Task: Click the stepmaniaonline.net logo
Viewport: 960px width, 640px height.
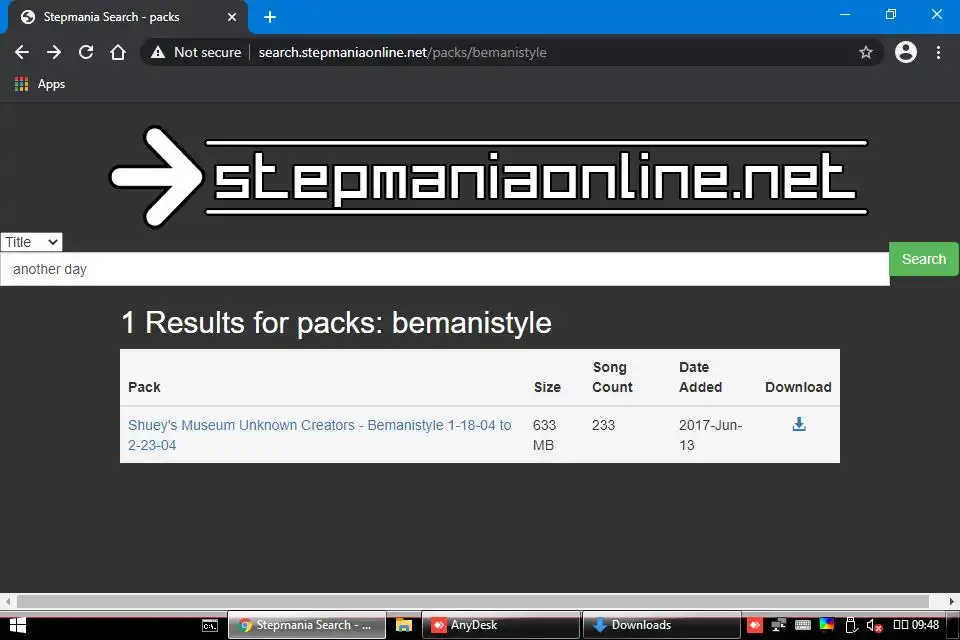Action: pyautogui.click(x=489, y=177)
